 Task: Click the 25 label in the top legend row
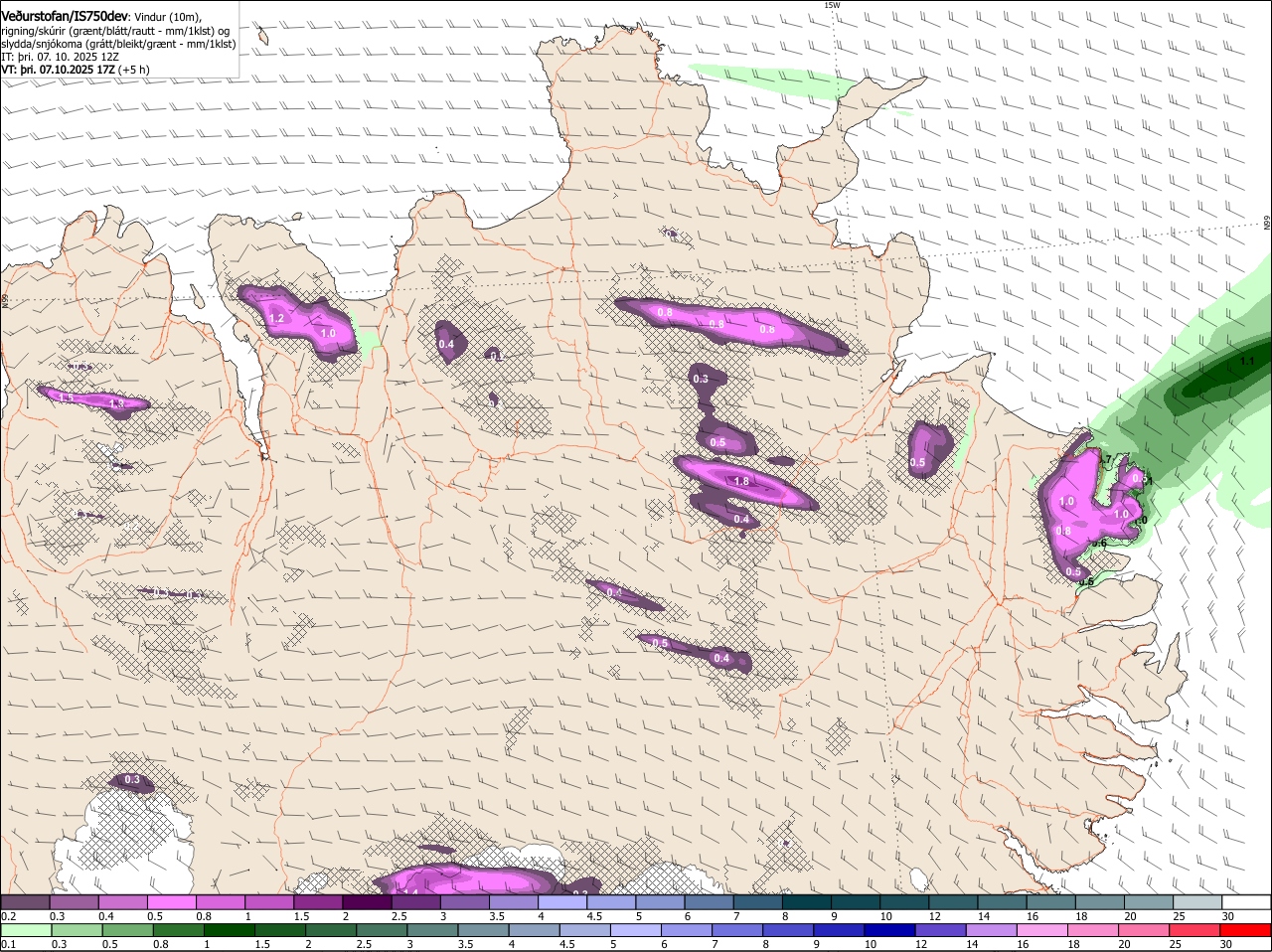tap(1179, 916)
